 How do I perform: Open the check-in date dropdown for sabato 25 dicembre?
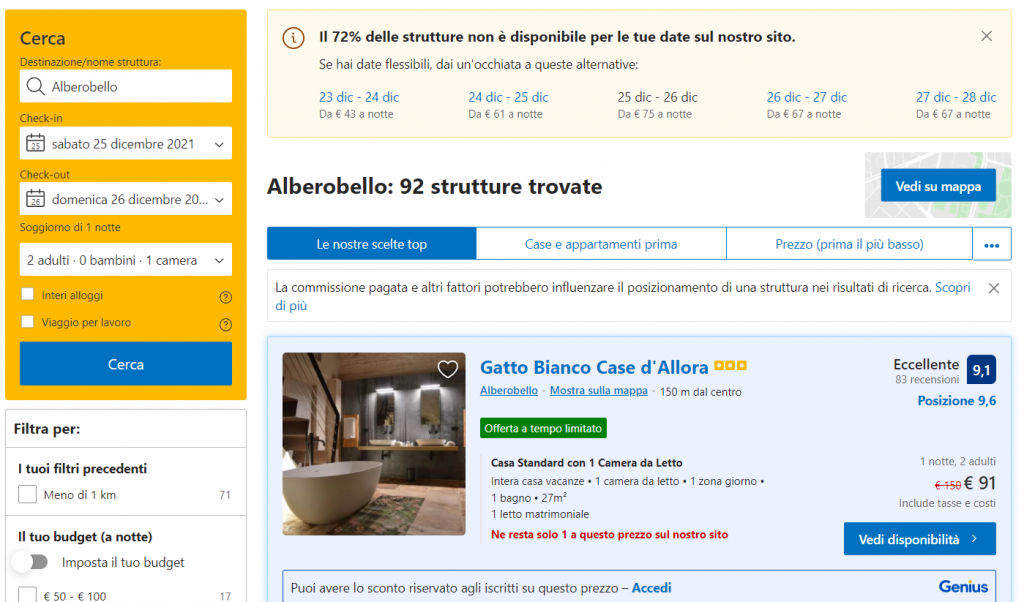pos(126,143)
